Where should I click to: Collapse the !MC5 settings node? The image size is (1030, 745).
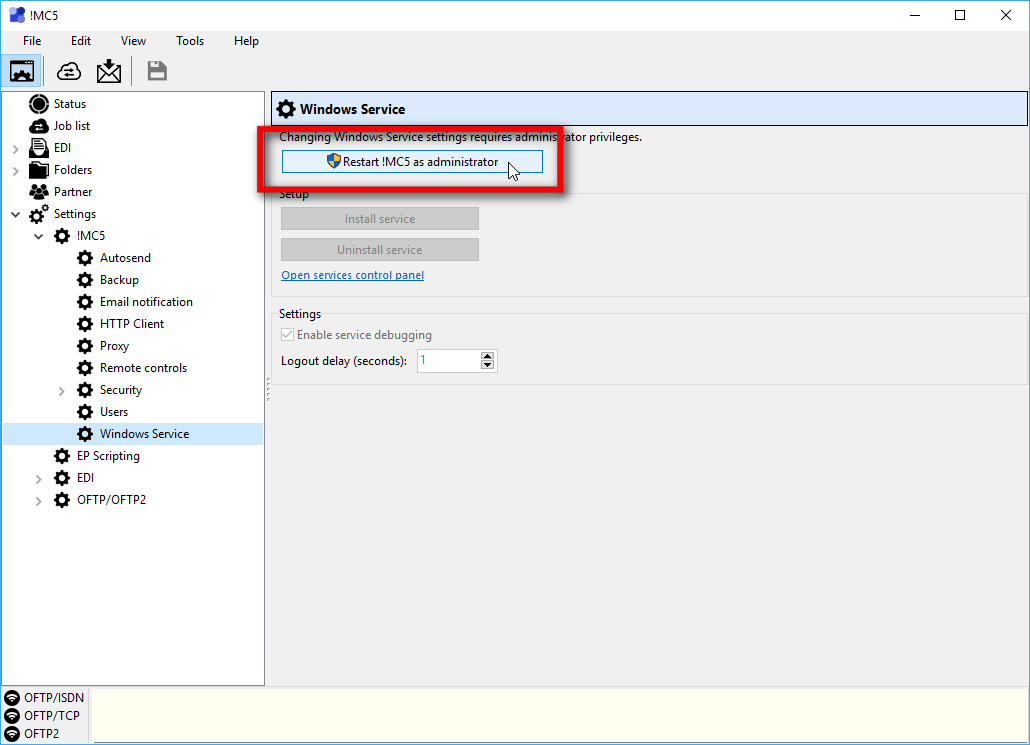(39, 237)
